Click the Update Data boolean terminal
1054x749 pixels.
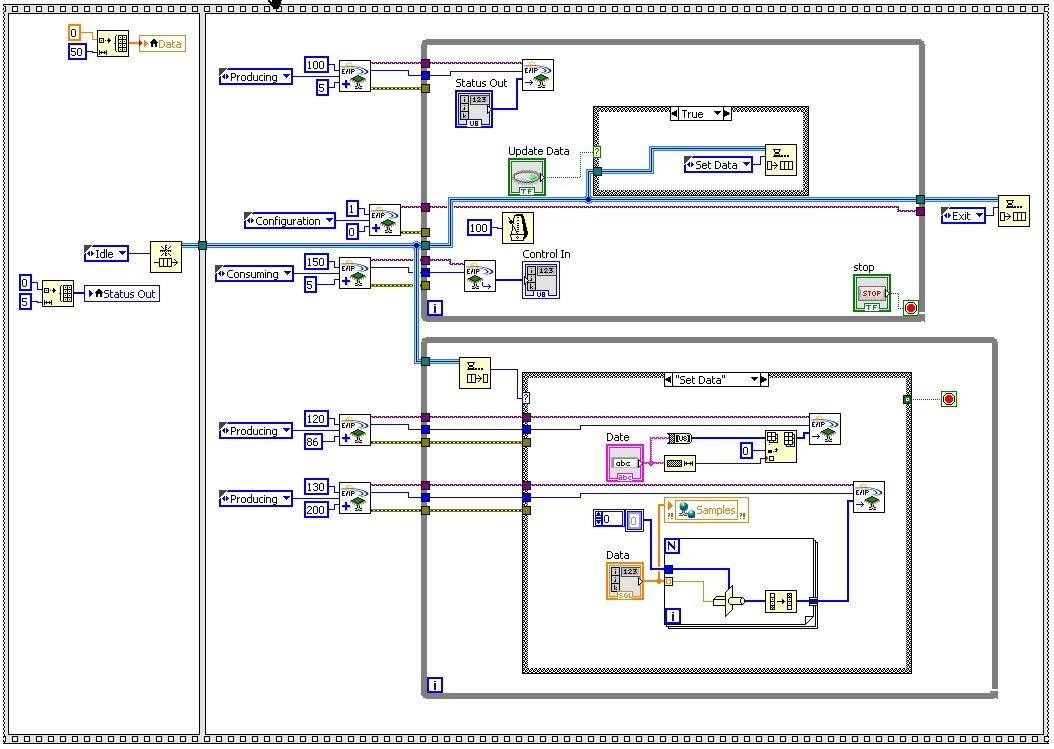click(x=527, y=178)
